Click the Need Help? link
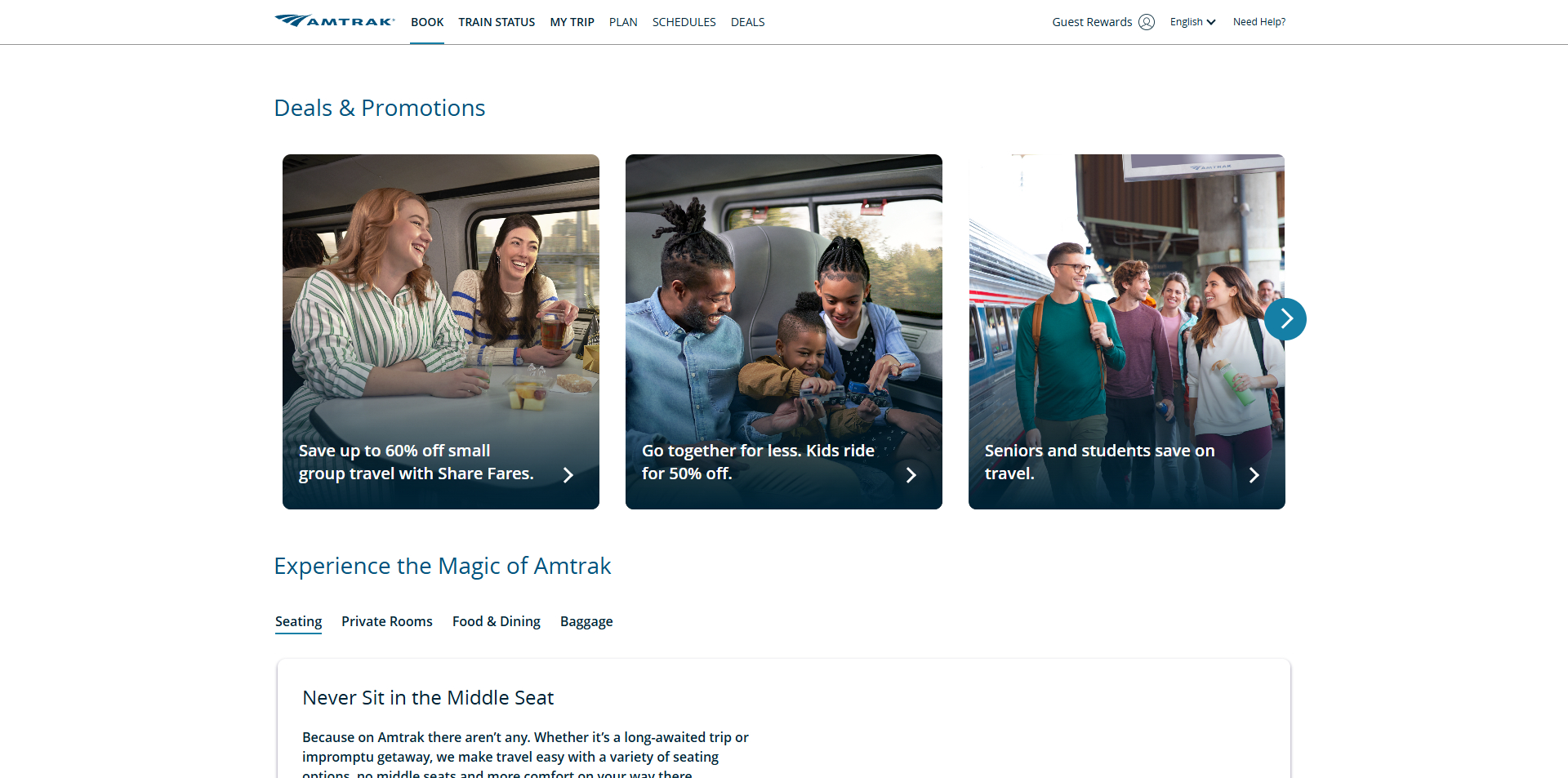The height and width of the screenshot is (778, 1568). (x=1258, y=22)
